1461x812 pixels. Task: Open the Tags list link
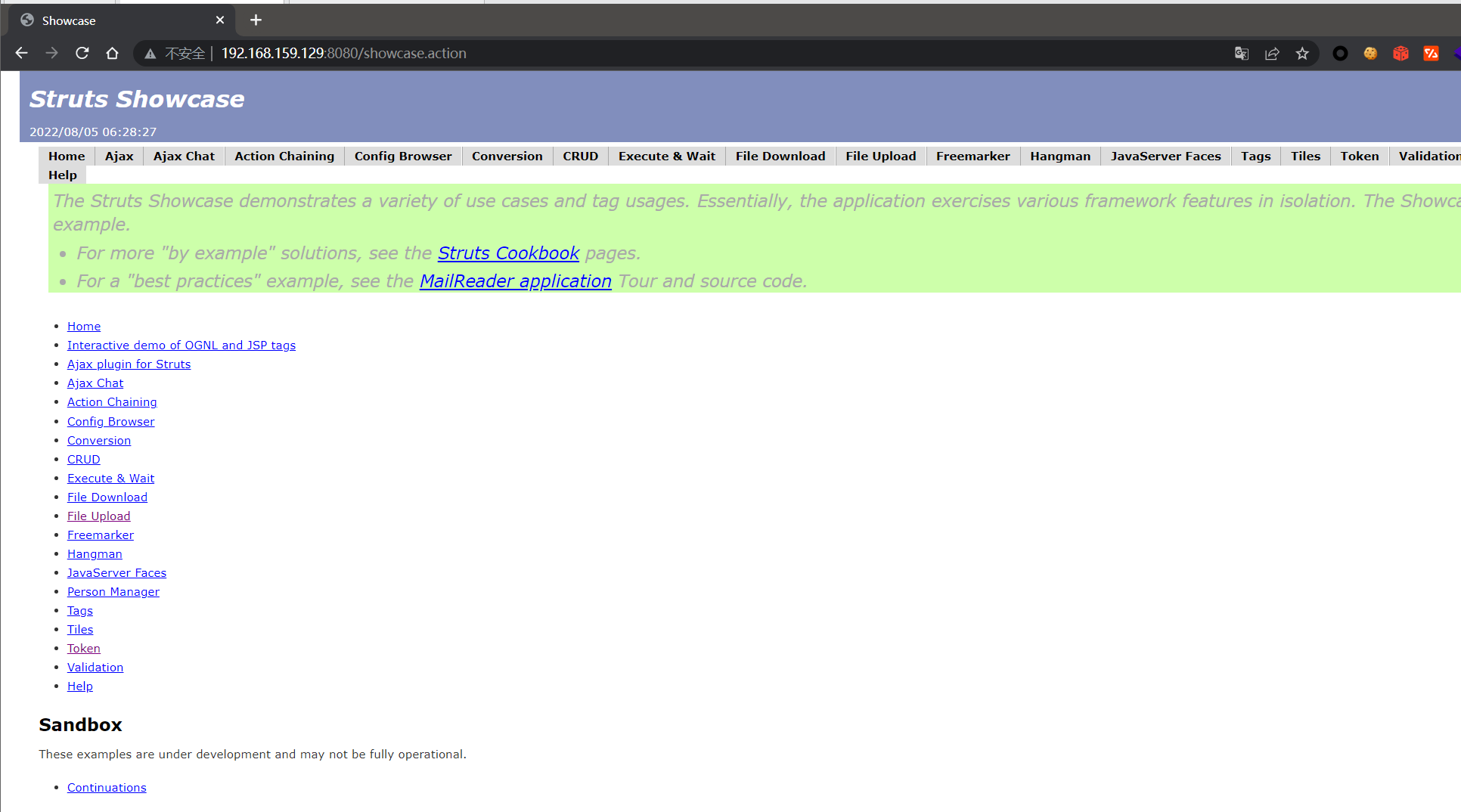pos(80,610)
